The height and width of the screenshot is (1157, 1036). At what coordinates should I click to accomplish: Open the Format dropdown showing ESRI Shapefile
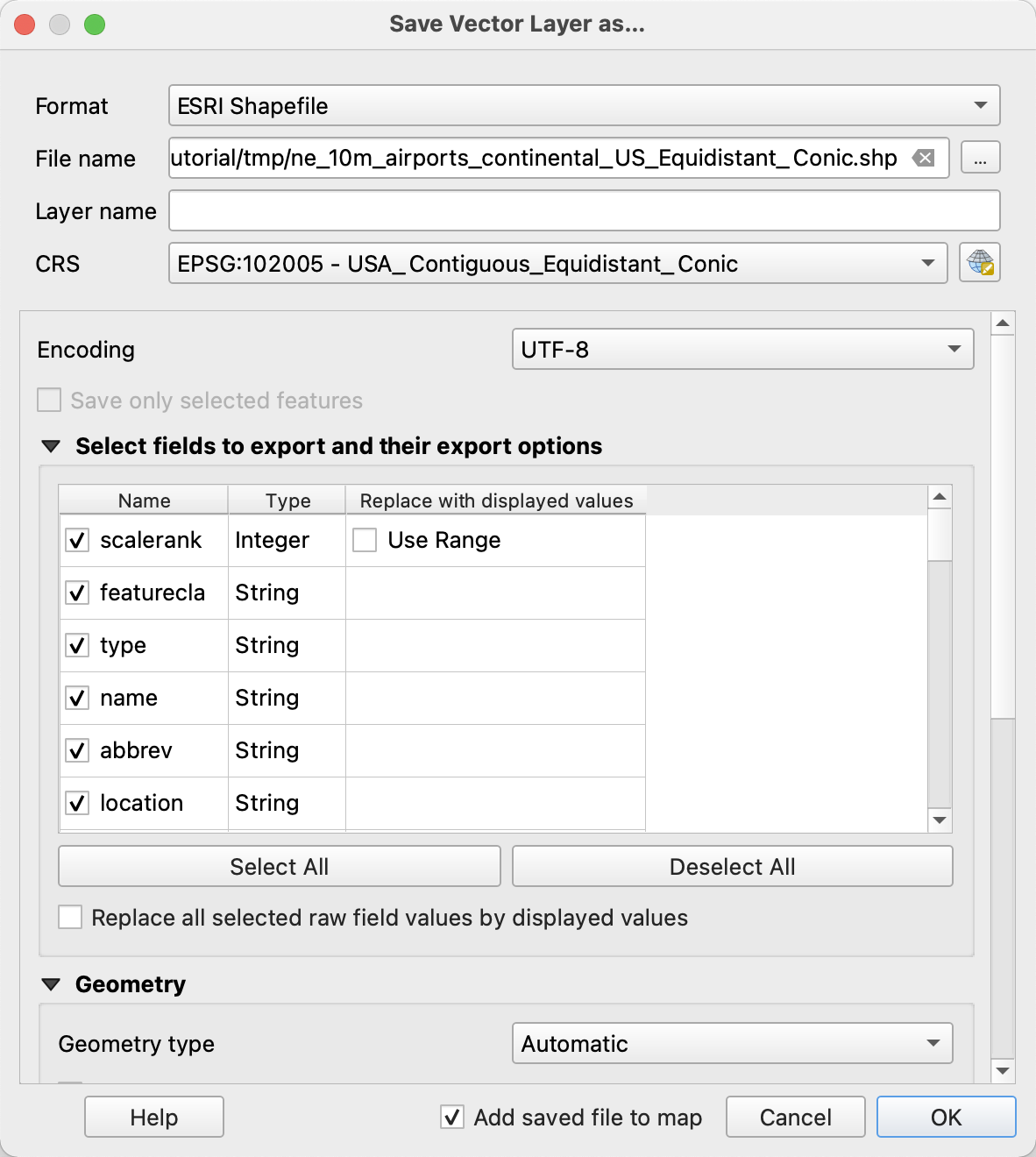pos(584,106)
